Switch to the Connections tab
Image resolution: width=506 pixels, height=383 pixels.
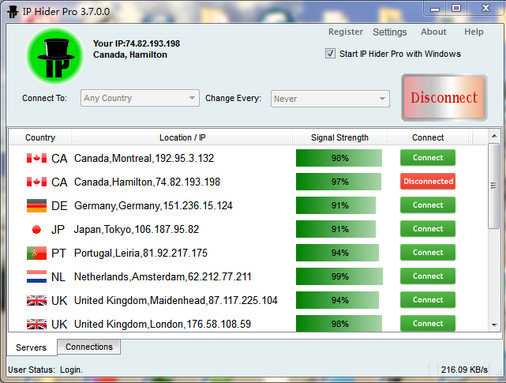tap(89, 347)
